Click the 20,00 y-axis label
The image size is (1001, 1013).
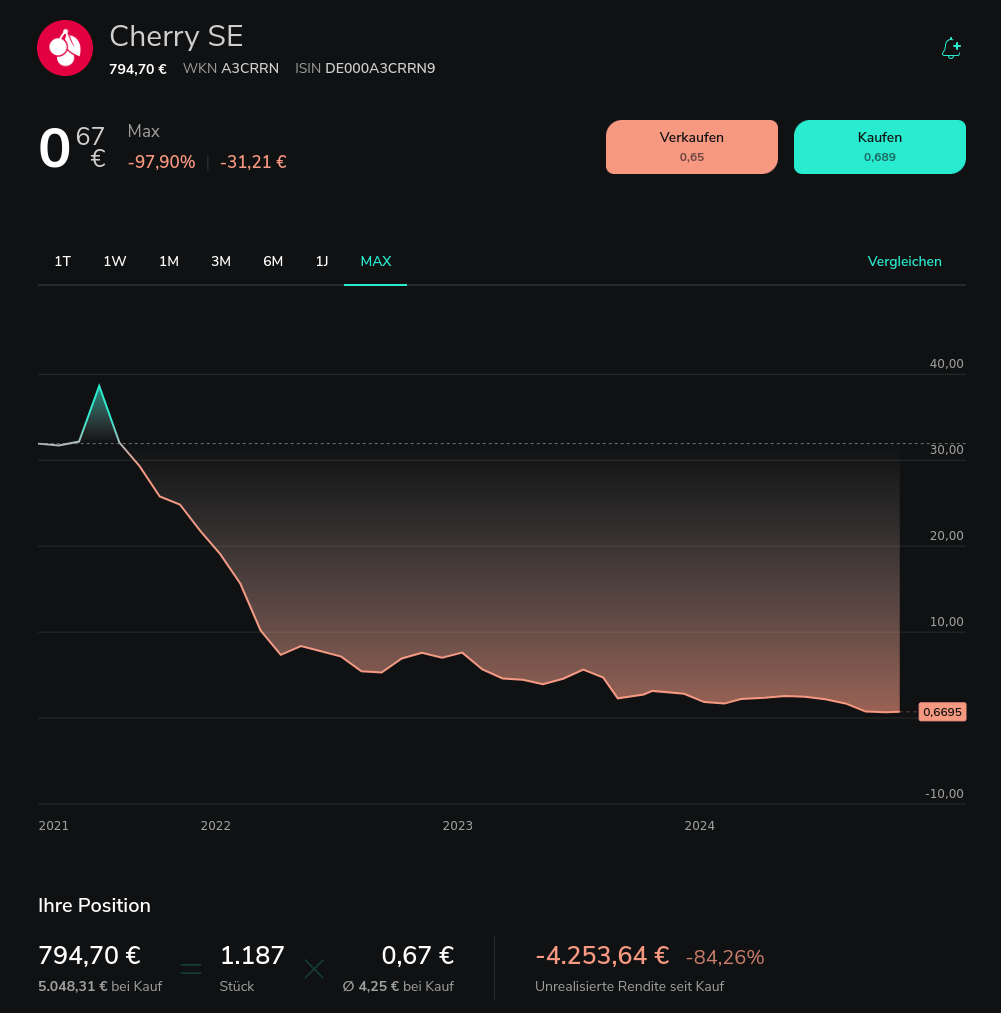(x=947, y=536)
